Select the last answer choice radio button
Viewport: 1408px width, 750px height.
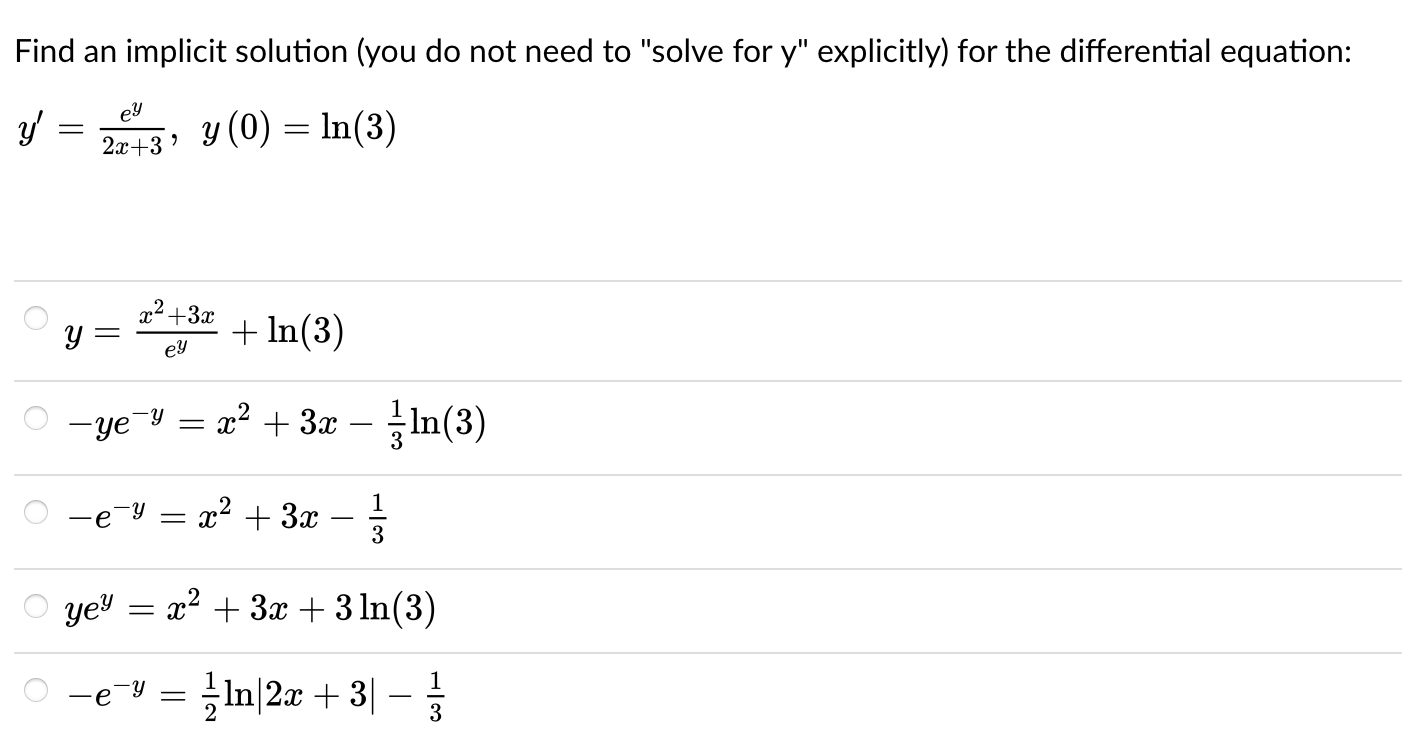coord(34,688)
